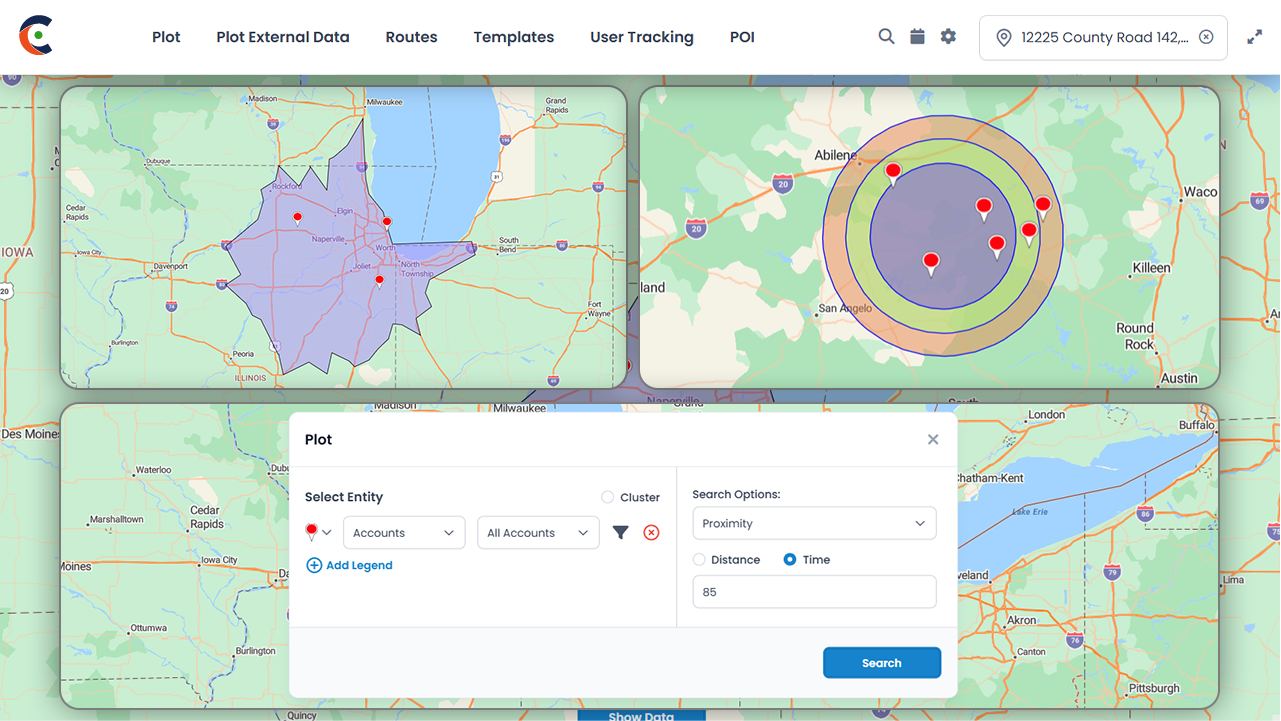This screenshot has height=721, width=1281.
Task: Click the proximity rings map thumbnail
Action: (x=929, y=237)
